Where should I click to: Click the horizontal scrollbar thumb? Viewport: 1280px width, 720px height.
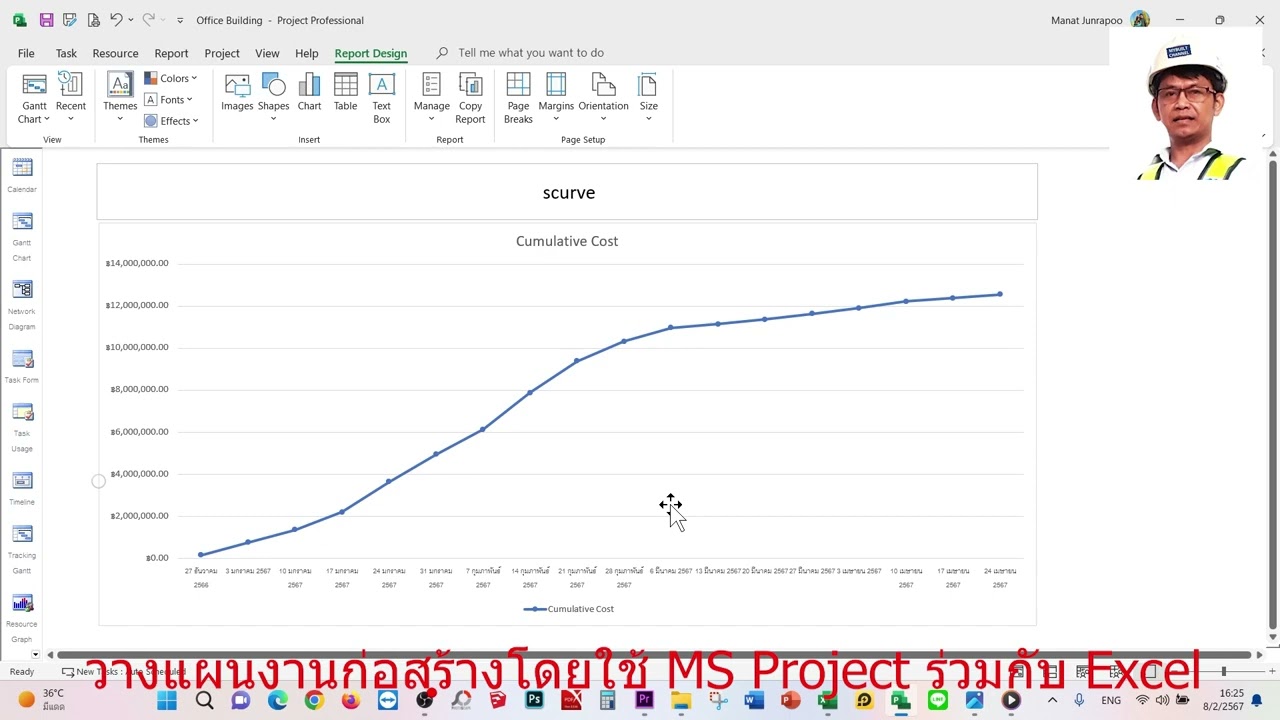click(x=653, y=655)
